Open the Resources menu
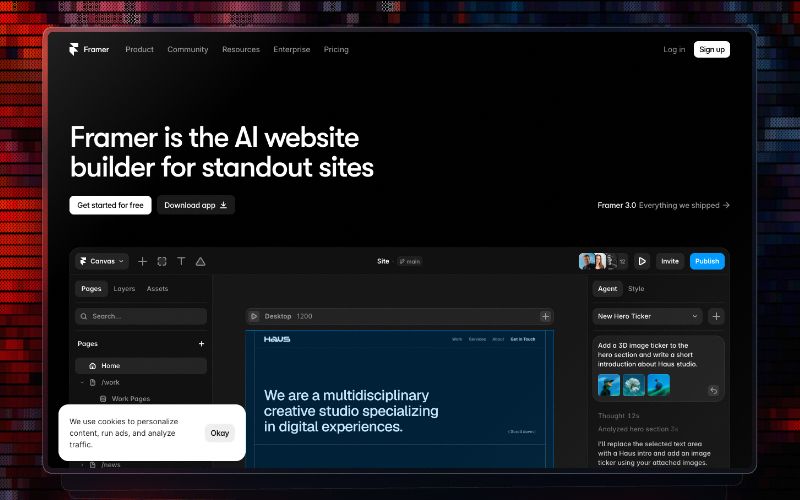The height and width of the screenshot is (500, 800). coord(241,49)
